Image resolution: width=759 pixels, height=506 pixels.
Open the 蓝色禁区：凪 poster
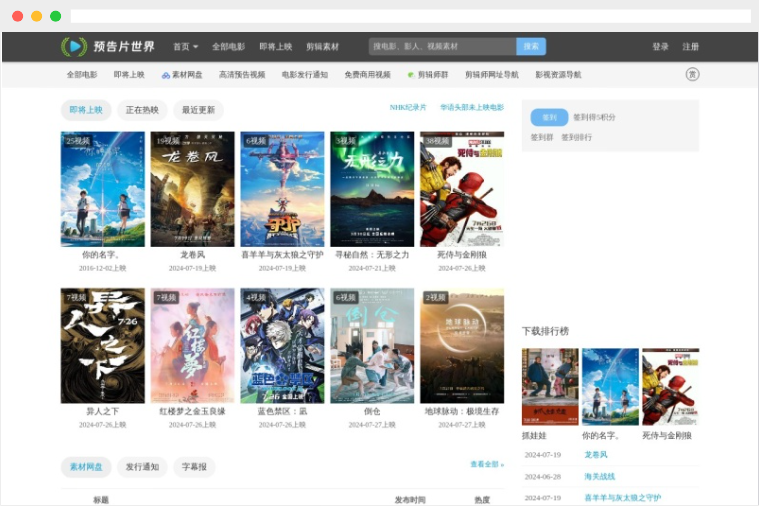(282, 346)
